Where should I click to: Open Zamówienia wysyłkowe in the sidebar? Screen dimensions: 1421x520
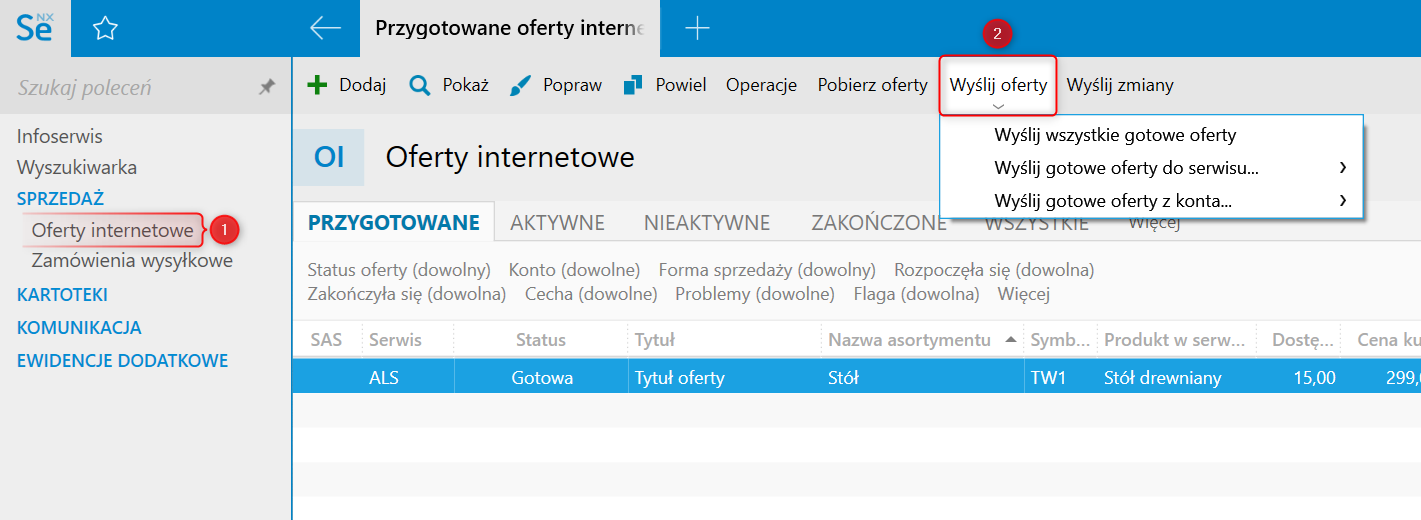132,261
